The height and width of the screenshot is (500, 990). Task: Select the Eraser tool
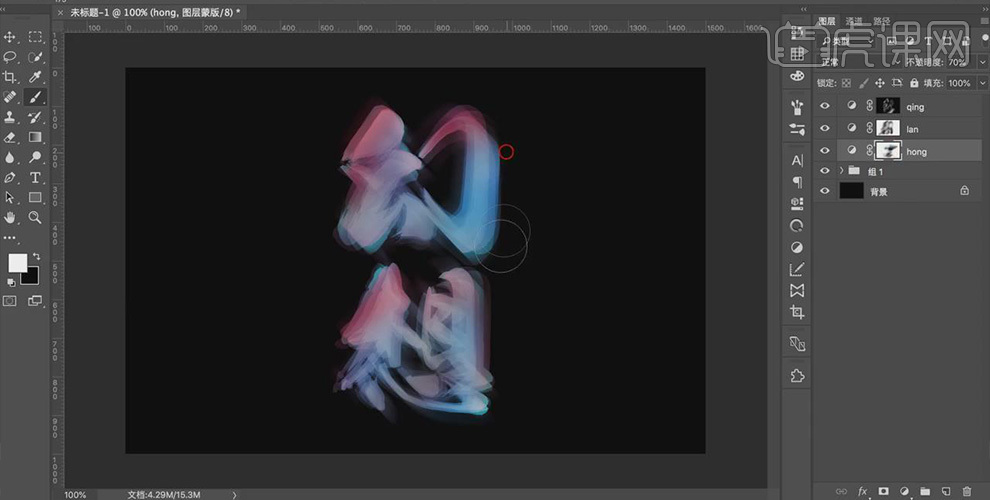coord(9,137)
